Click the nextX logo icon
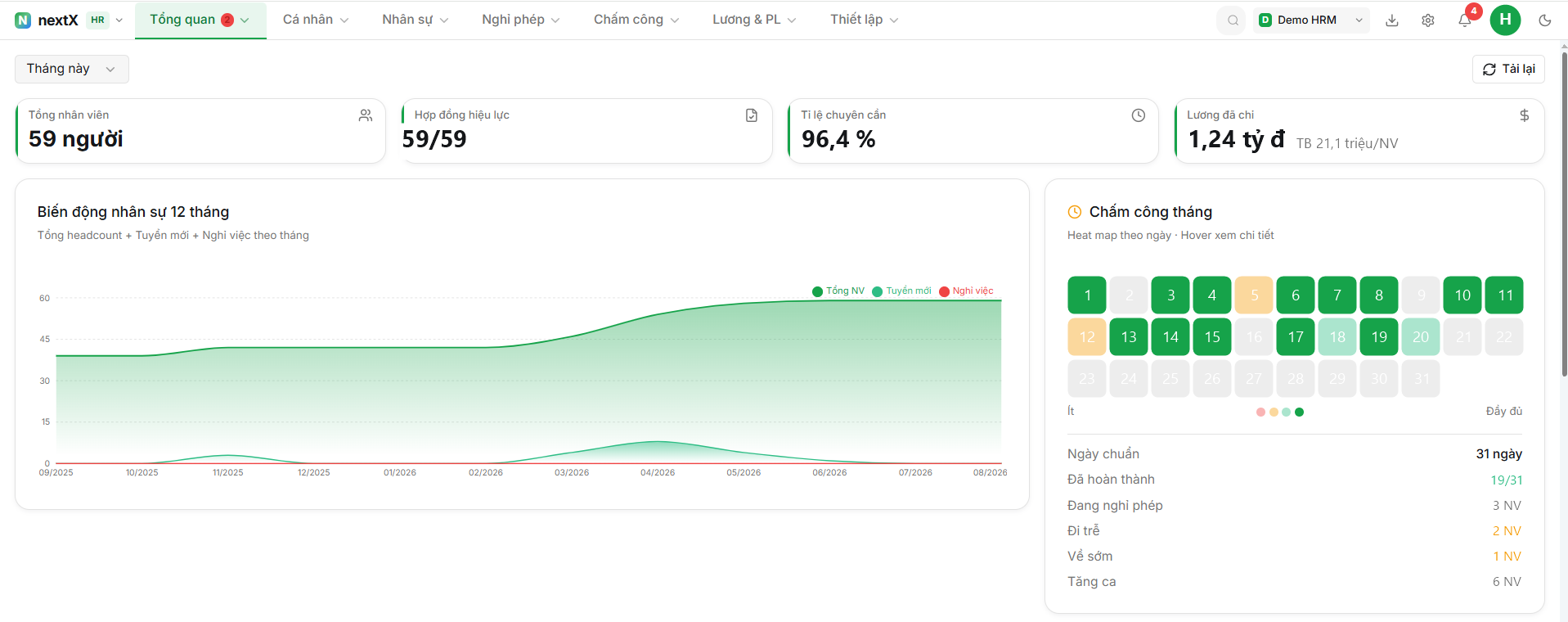 click(23, 20)
